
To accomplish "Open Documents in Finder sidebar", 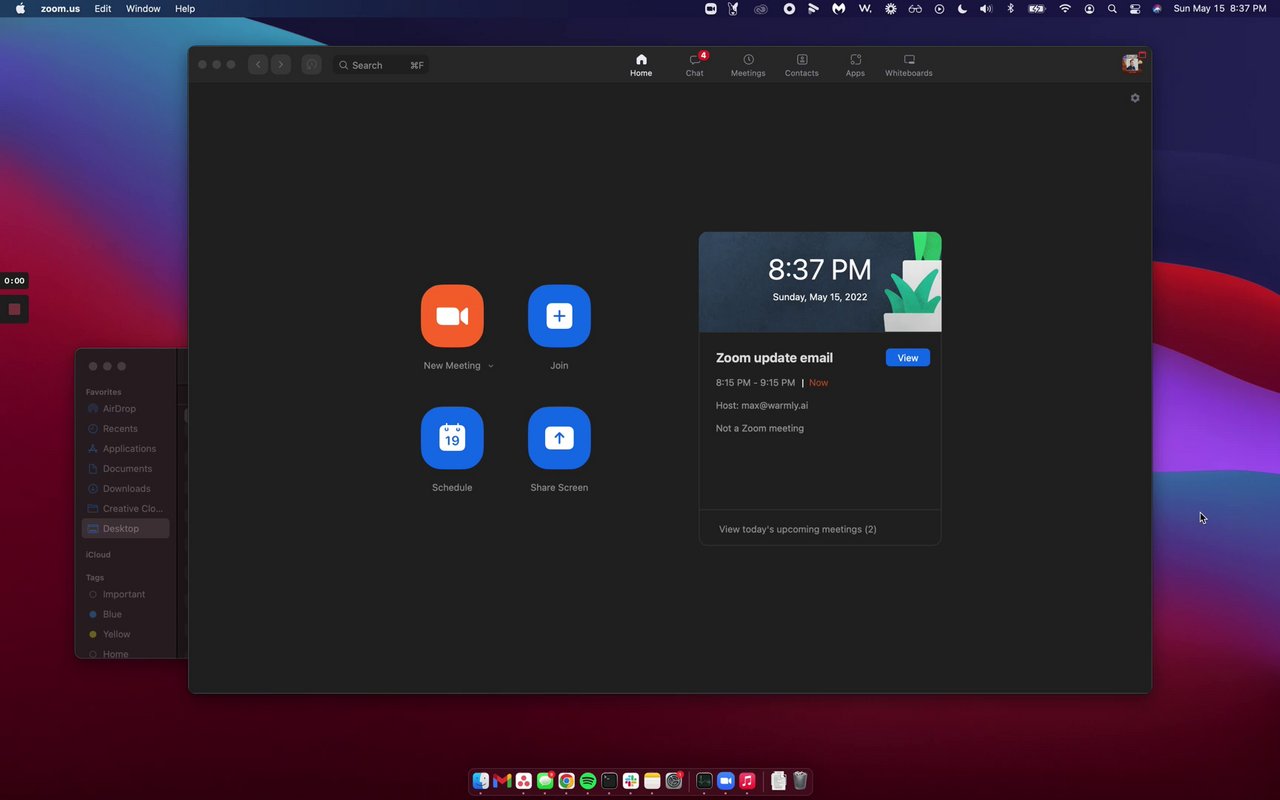I will click(126, 469).
